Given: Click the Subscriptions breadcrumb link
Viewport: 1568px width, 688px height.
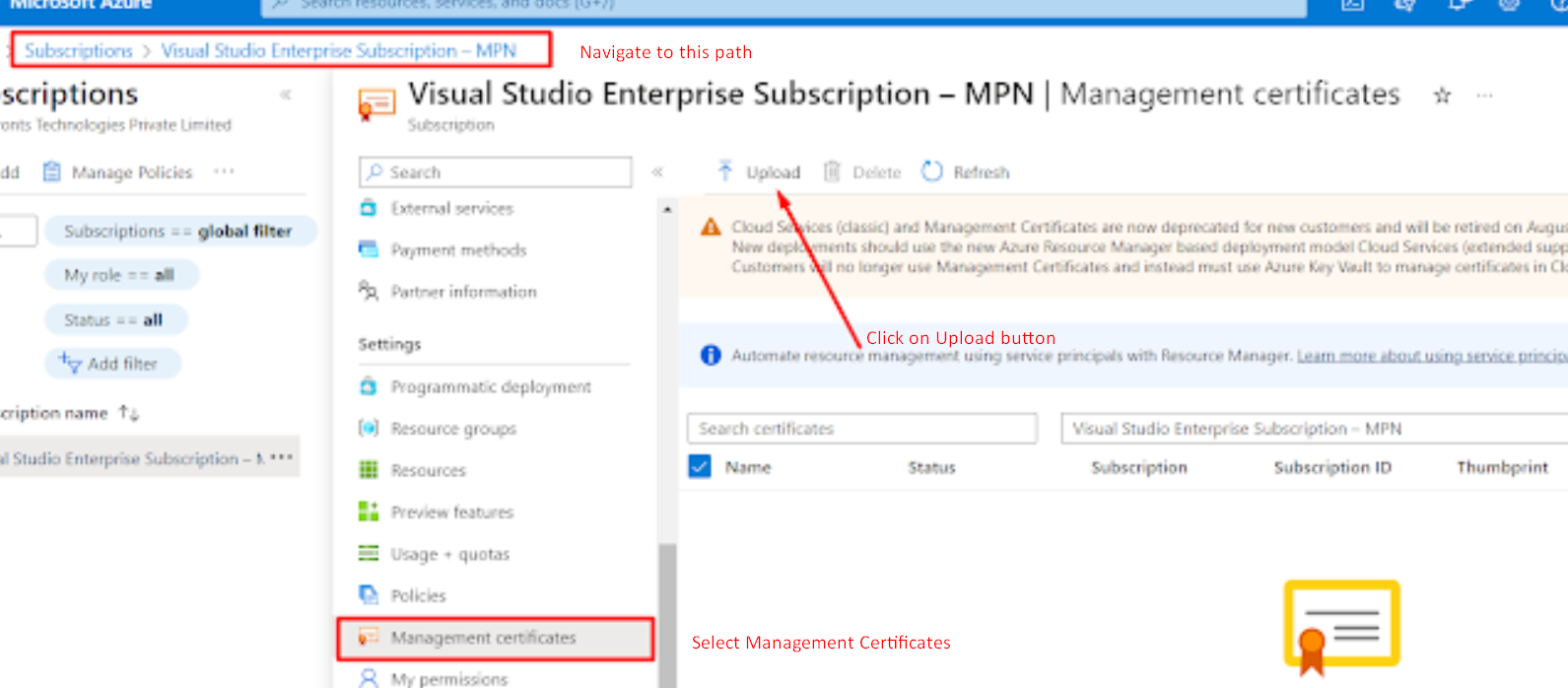Looking at the screenshot, I should click(x=79, y=50).
